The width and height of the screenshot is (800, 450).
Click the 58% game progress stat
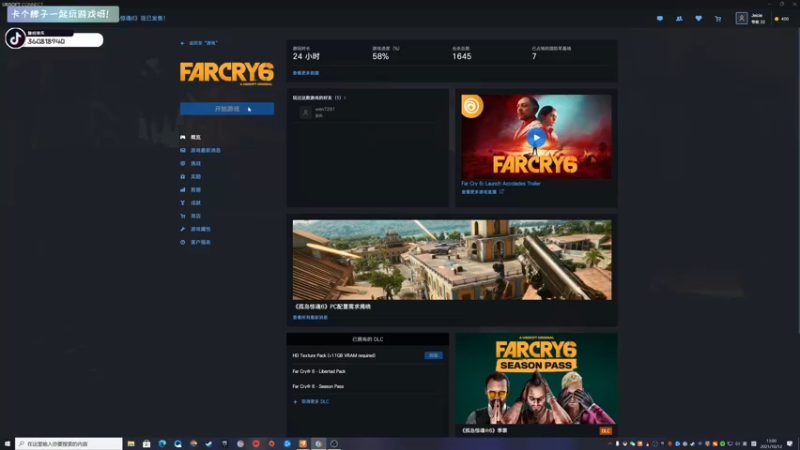click(x=381, y=57)
